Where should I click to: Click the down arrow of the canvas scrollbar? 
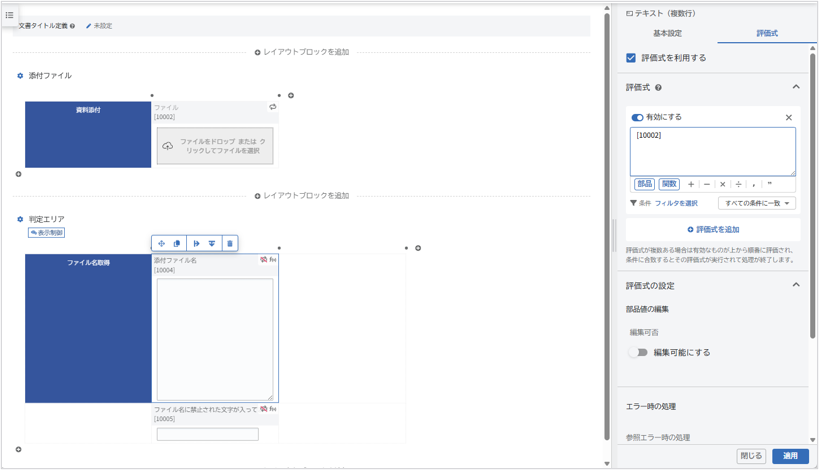click(606, 463)
